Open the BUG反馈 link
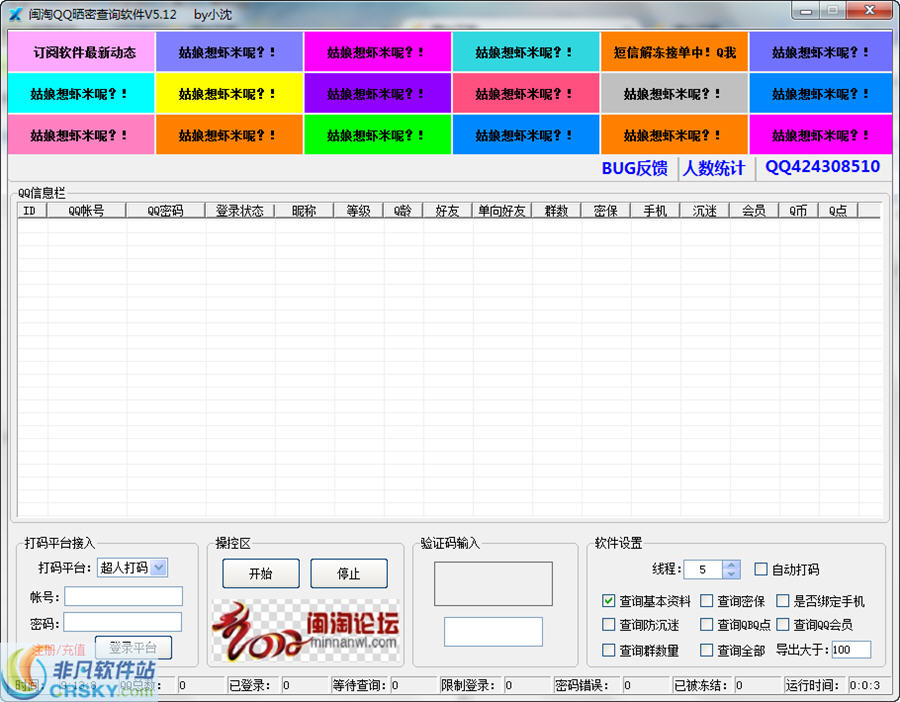 tap(634, 168)
